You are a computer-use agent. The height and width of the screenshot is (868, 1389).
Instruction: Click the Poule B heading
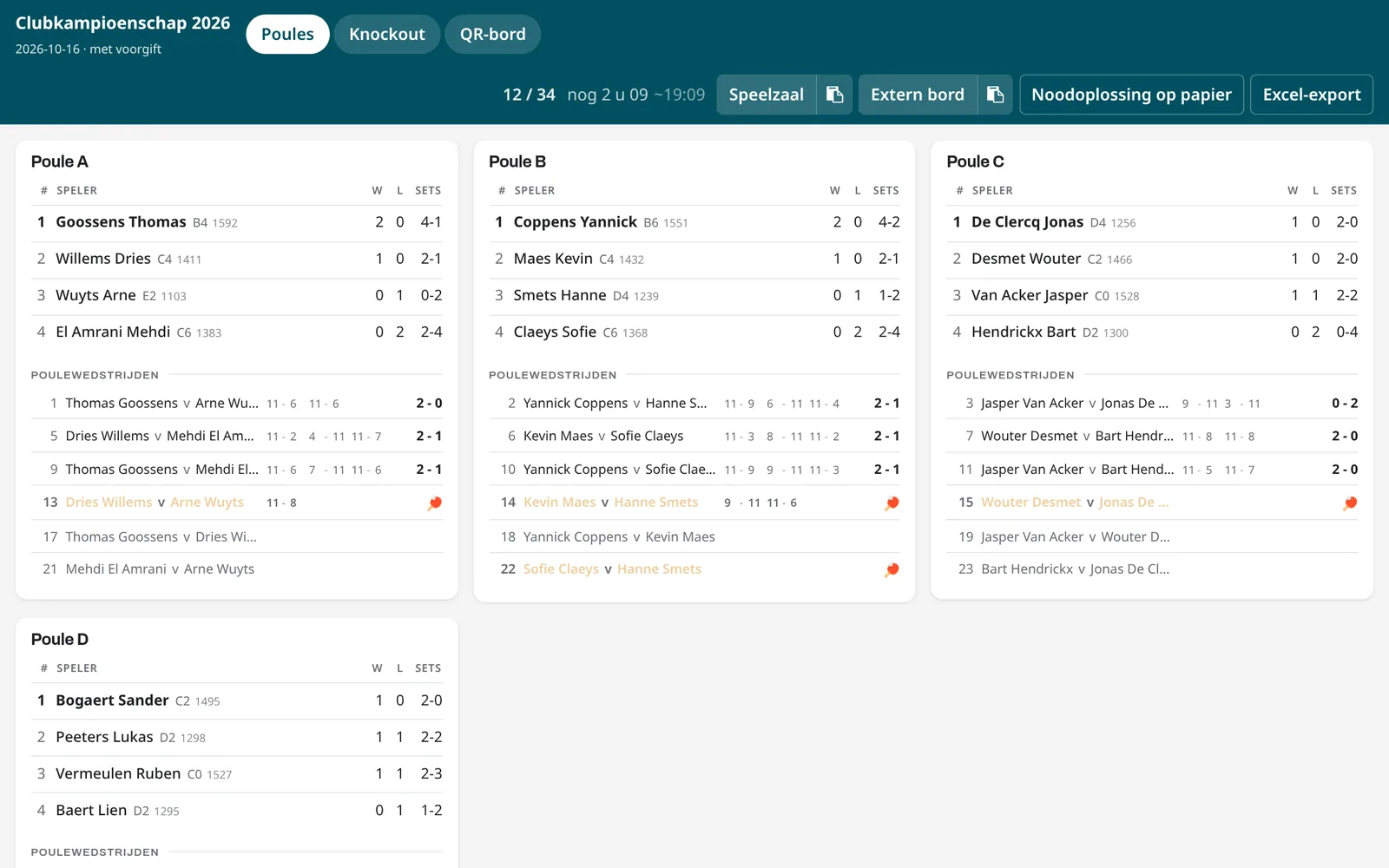click(517, 161)
